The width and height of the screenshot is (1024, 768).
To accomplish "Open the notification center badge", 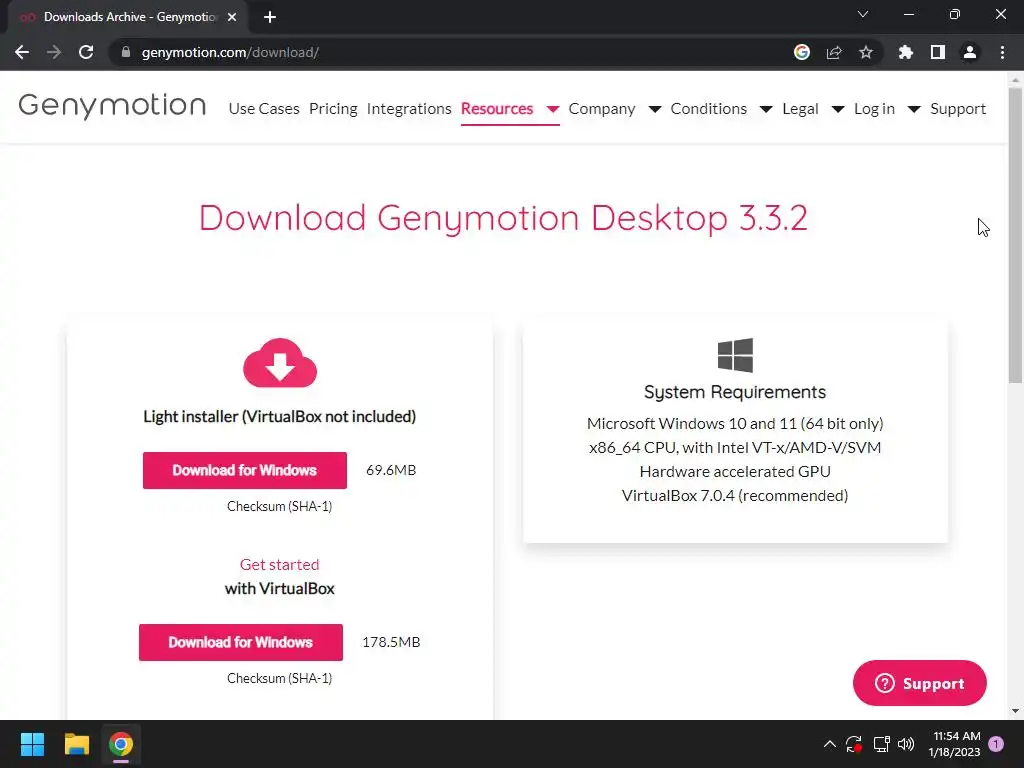I will coord(996,744).
